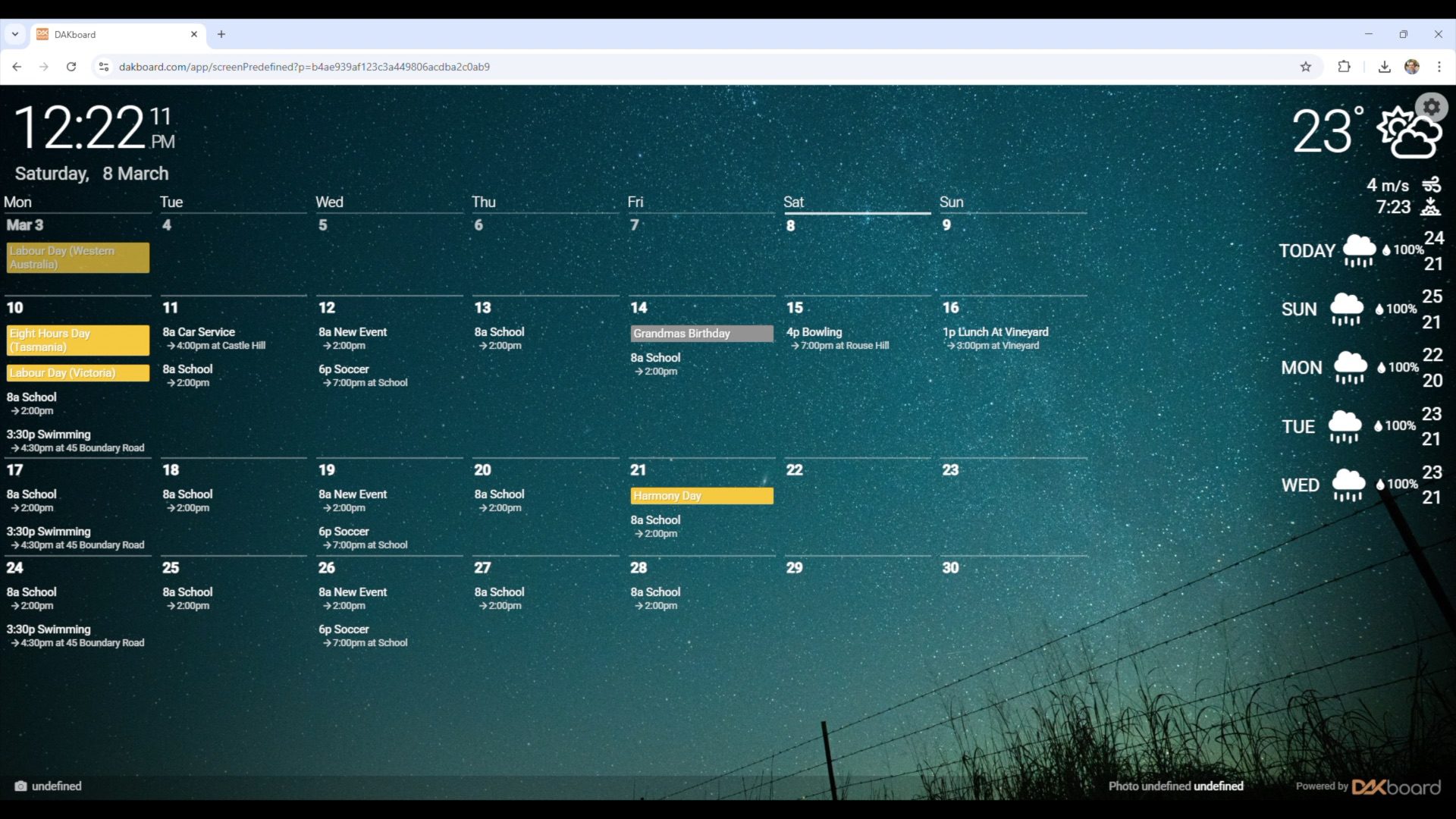Open the Chrome downloads icon
This screenshot has width=1456, height=819.
1384,67
